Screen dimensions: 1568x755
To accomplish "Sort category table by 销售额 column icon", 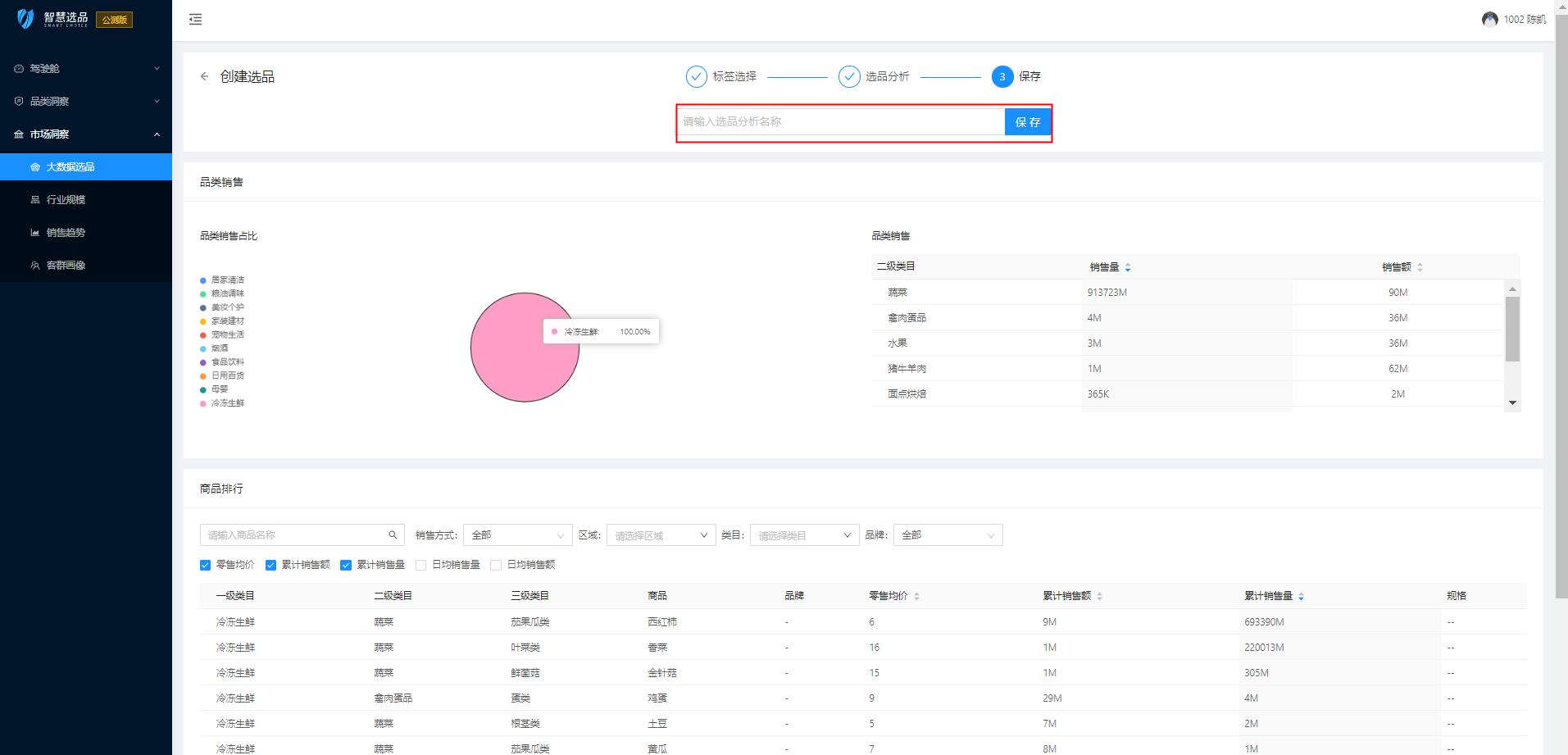I will [1420, 267].
